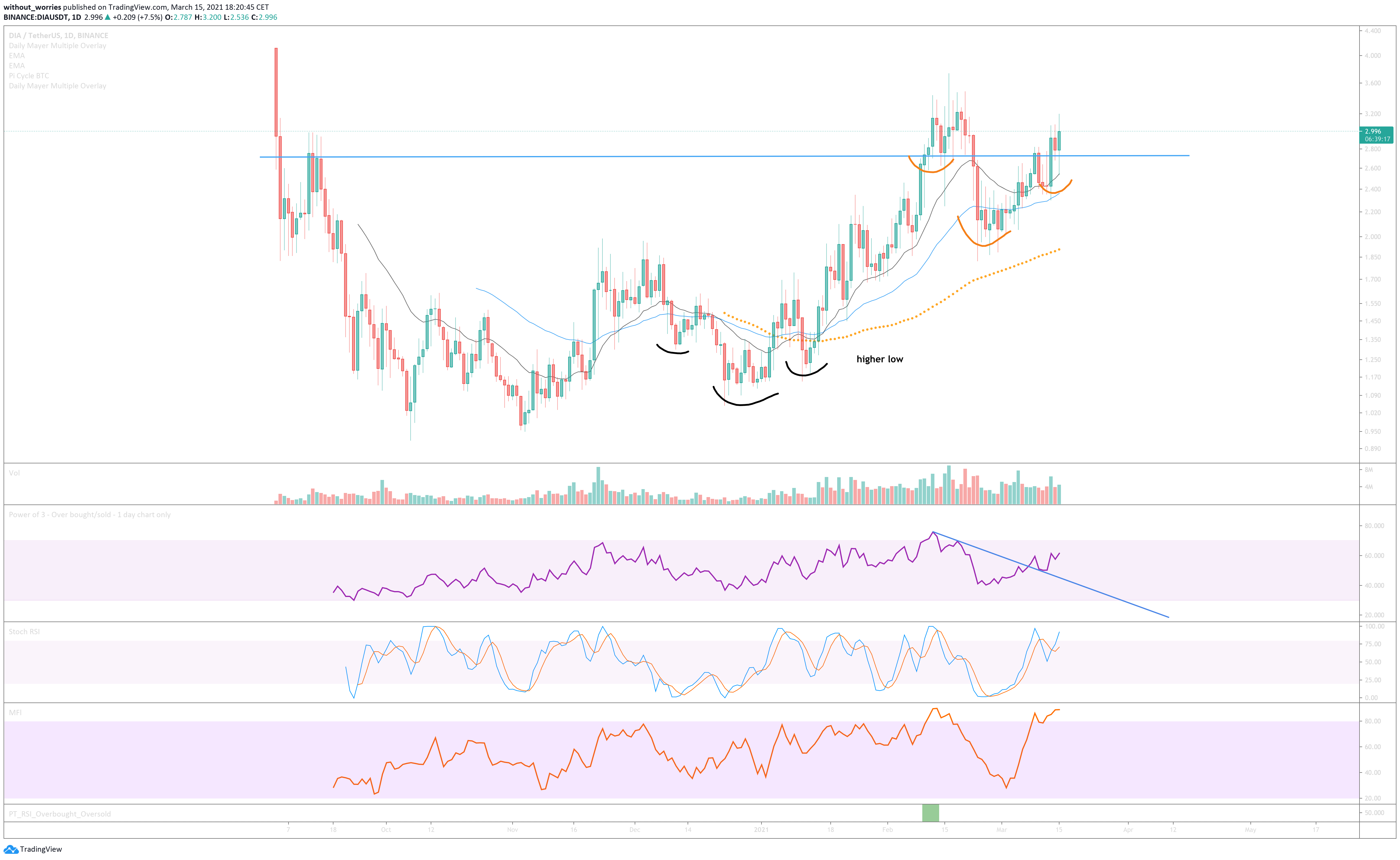The width and height of the screenshot is (1400, 860).
Task: Click the 'without_worries' author name
Action: tap(33, 7)
